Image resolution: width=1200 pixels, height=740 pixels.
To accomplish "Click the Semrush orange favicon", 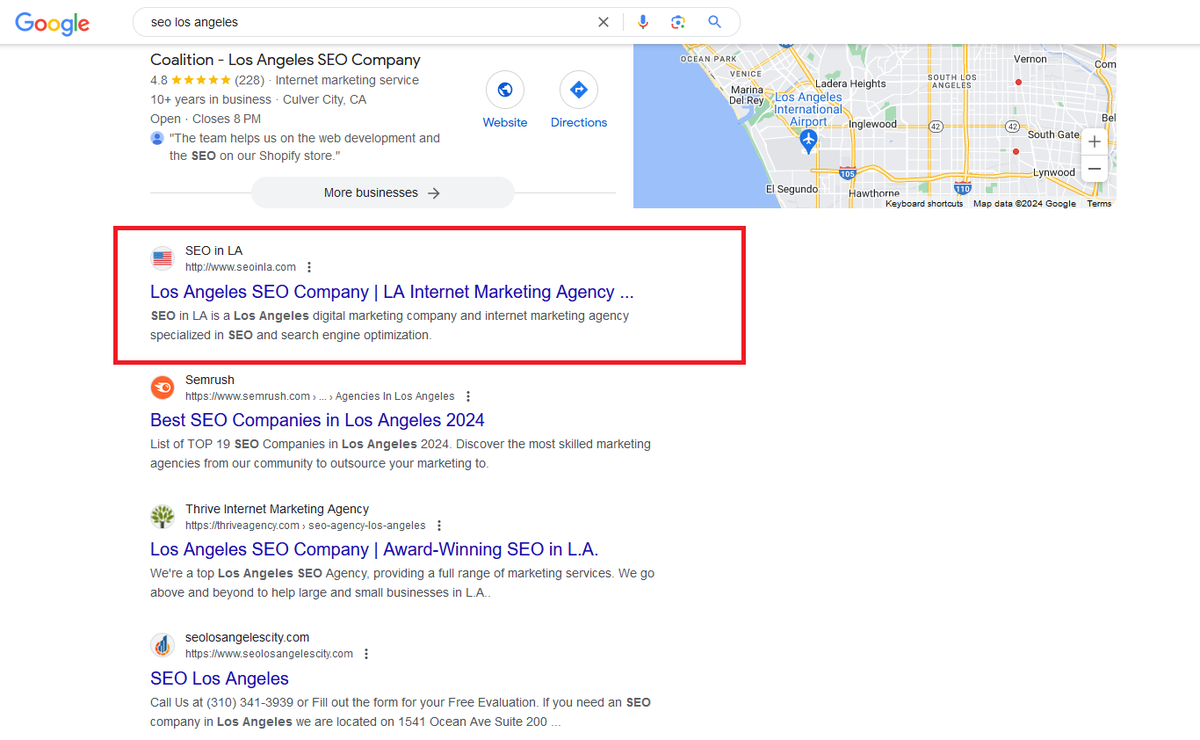I will [x=162, y=388].
